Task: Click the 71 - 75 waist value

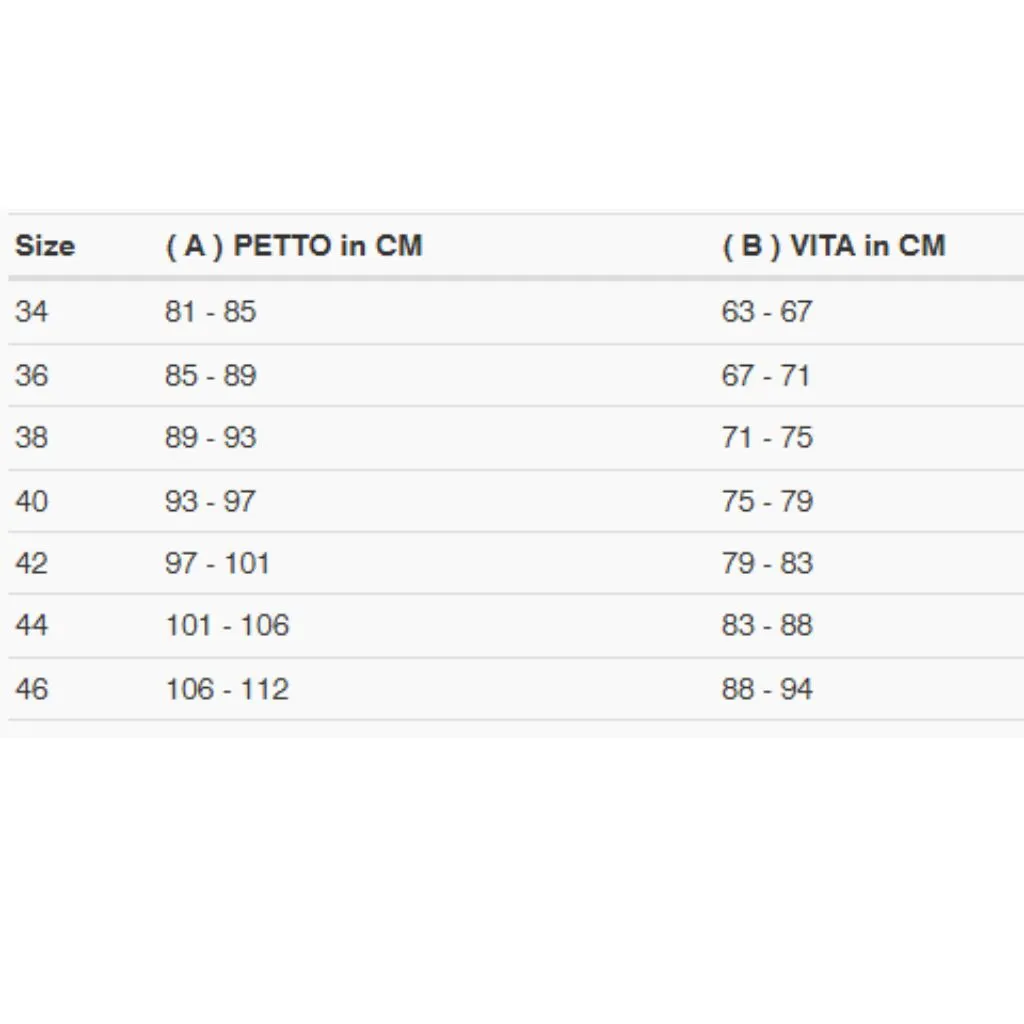Action: tap(766, 438)
